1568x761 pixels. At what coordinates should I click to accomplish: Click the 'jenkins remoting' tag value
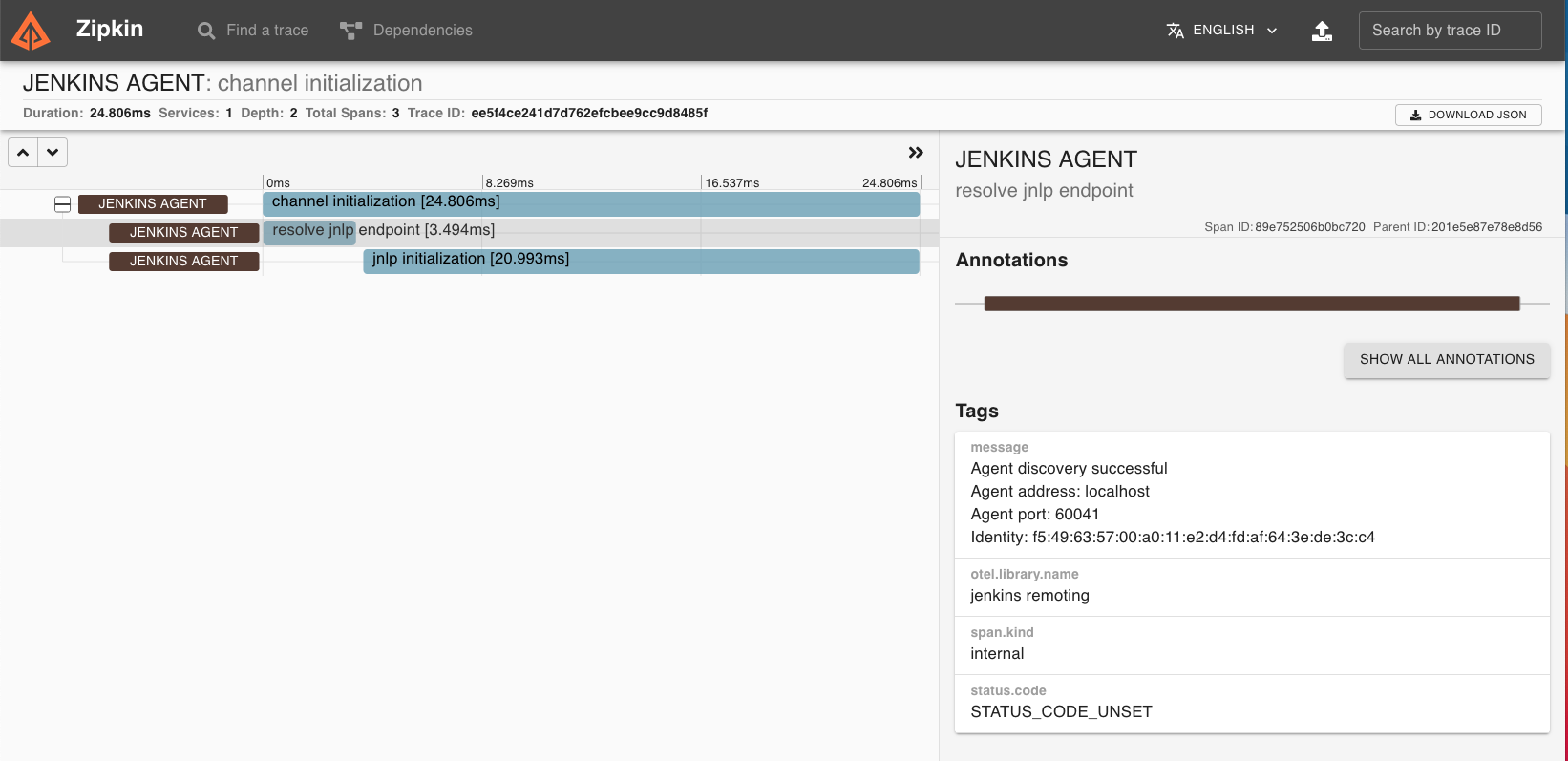[x=1029, y=596]
